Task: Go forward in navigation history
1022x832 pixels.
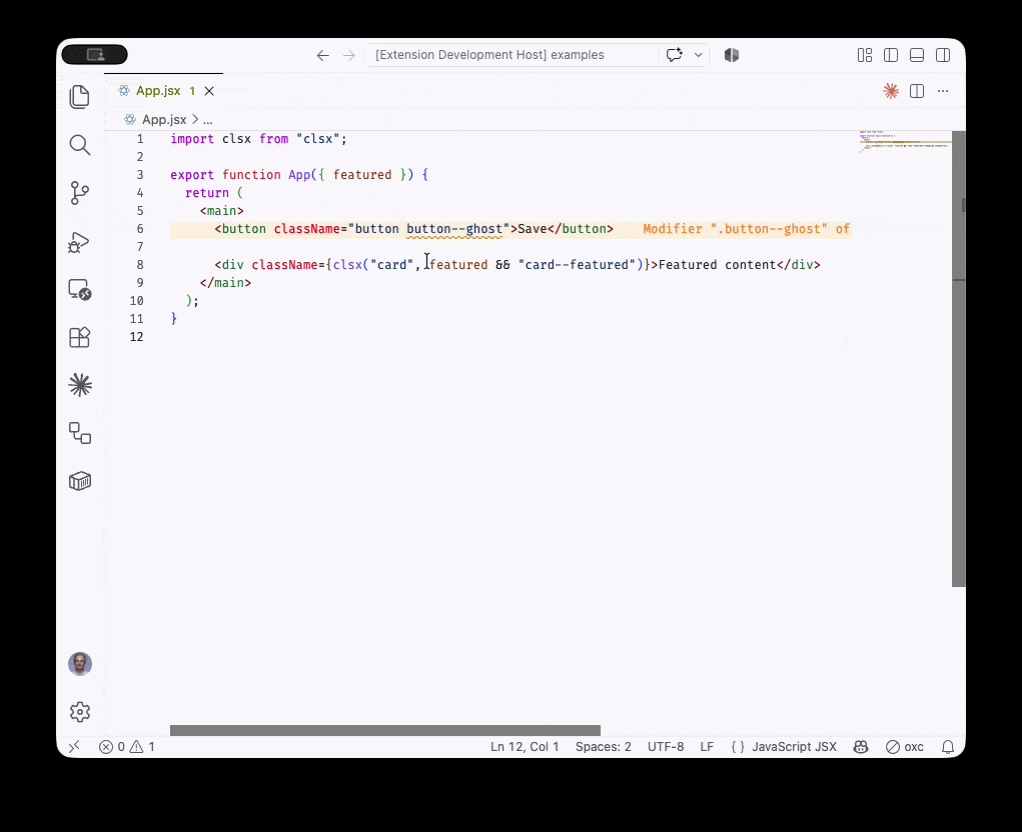Action: tap(349, 55)
